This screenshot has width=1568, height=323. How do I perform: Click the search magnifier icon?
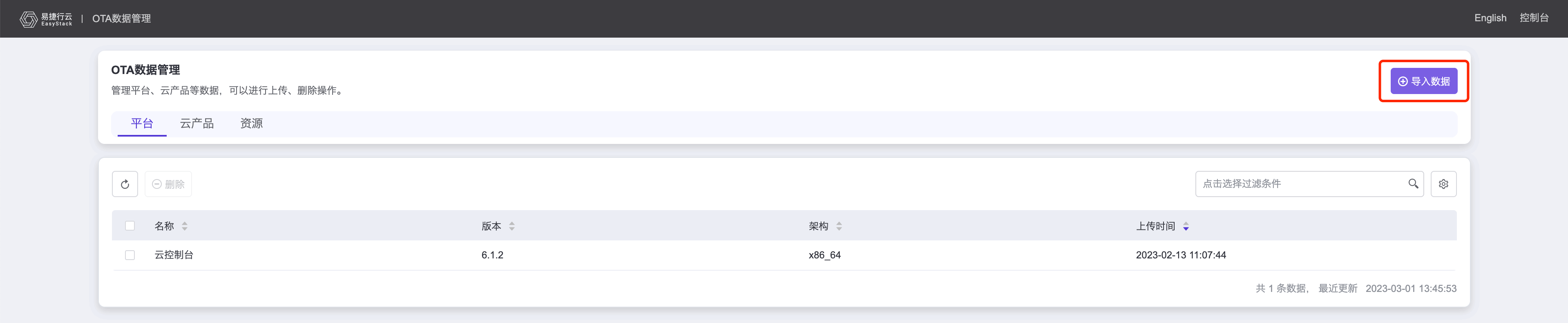click(x=1413, y=184)
